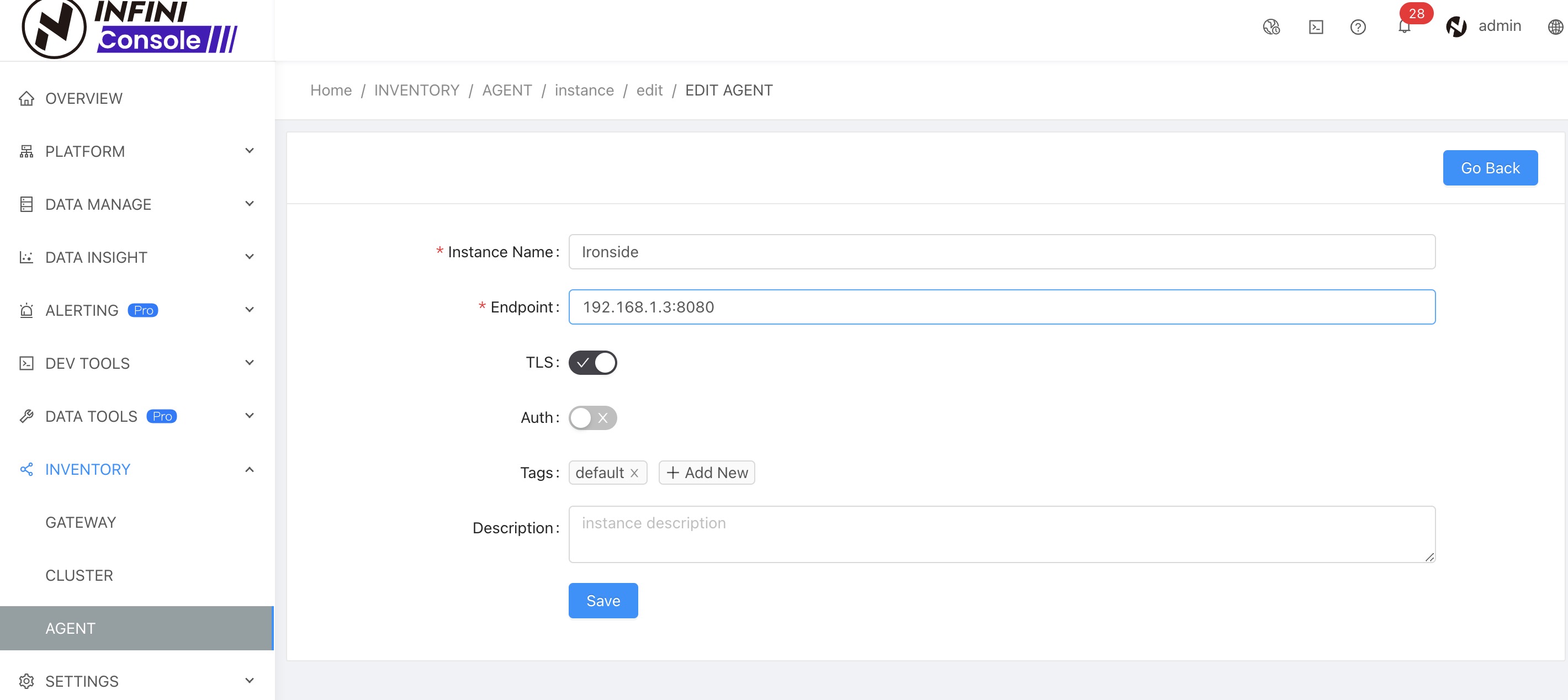Click the admin avatar icon

(x=1456, y=26)
